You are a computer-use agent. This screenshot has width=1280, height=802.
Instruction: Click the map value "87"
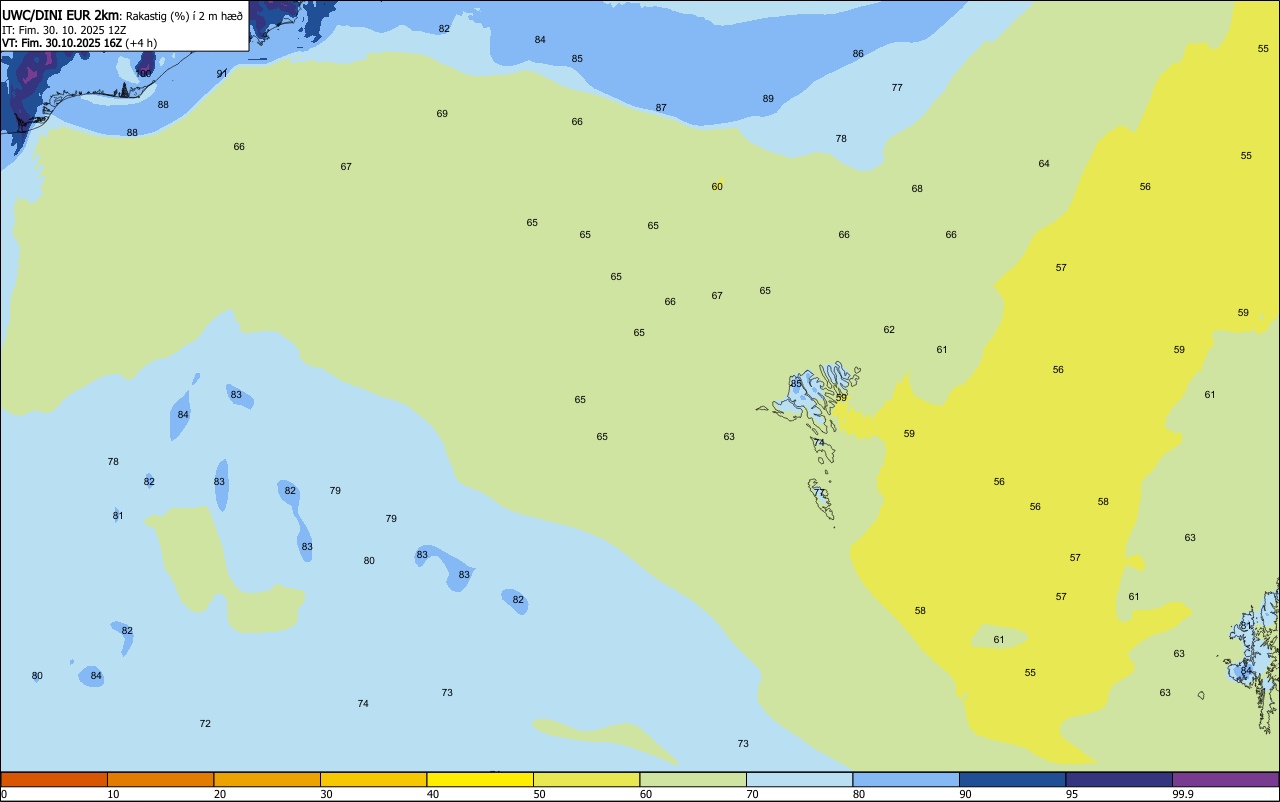661,108
